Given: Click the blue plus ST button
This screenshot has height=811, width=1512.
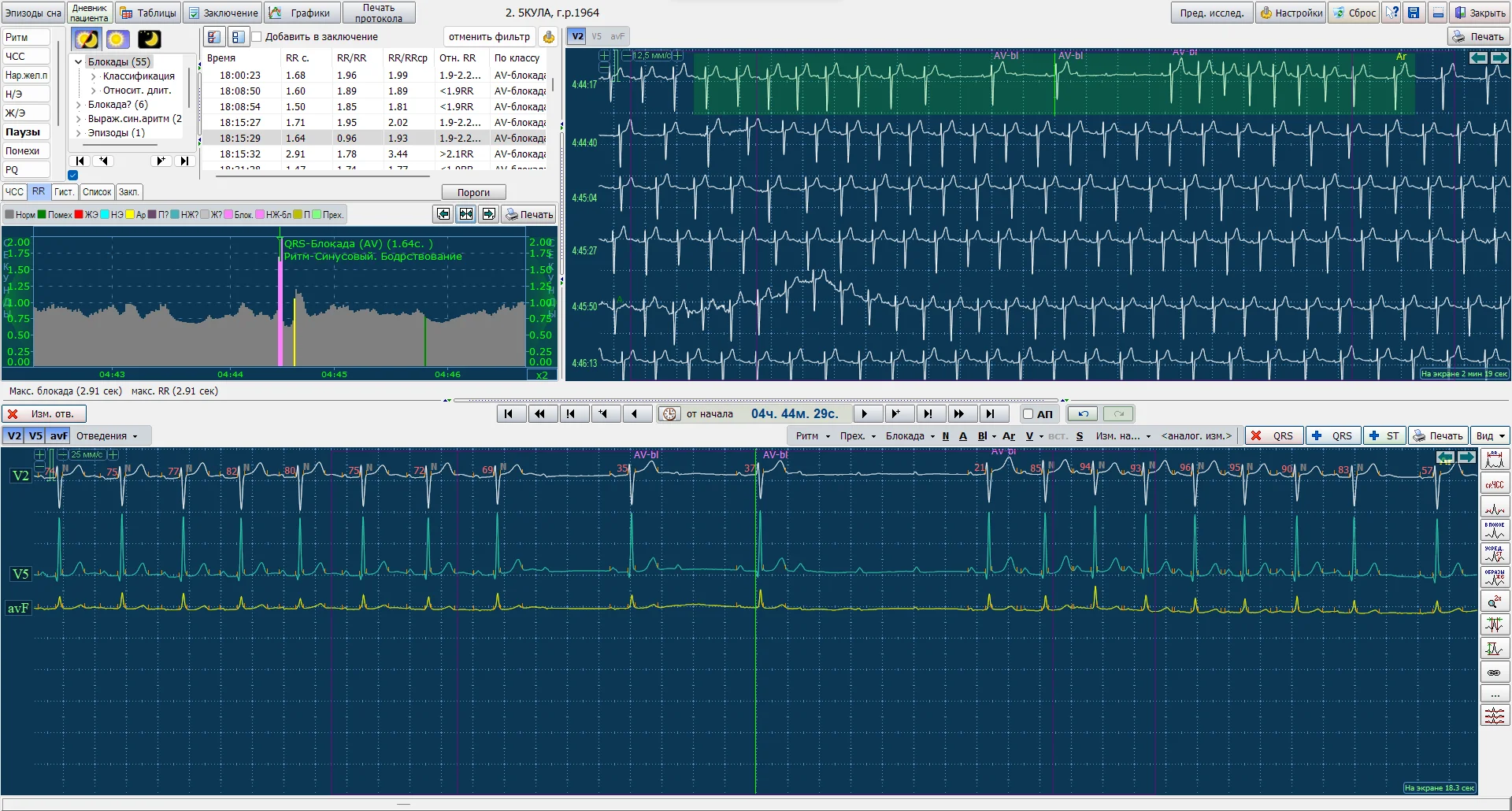Looking at the screenshot, I should pyautogui.click(x=1384, y=436).
